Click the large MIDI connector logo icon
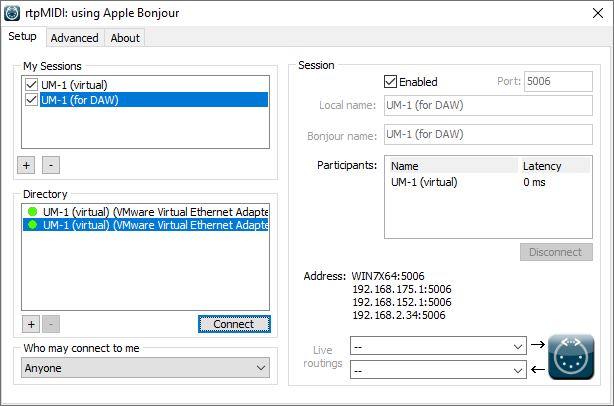The height and width of the screenshot is (406, 614). (x=571, y=357)
